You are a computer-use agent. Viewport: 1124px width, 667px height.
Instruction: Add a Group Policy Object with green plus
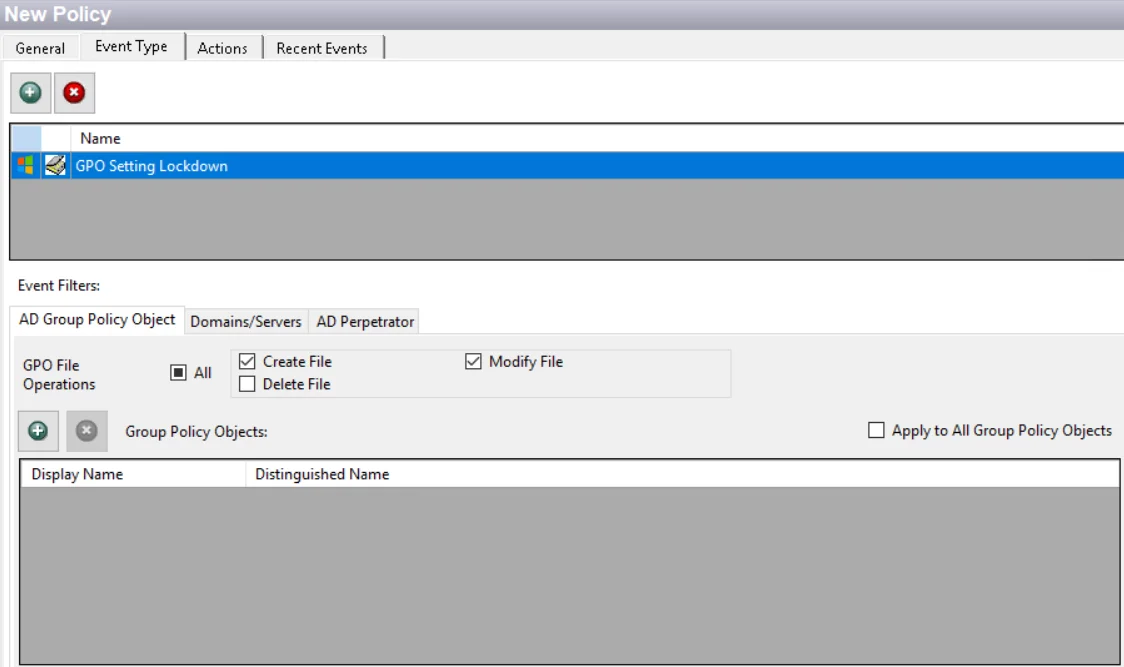point(38,431)
